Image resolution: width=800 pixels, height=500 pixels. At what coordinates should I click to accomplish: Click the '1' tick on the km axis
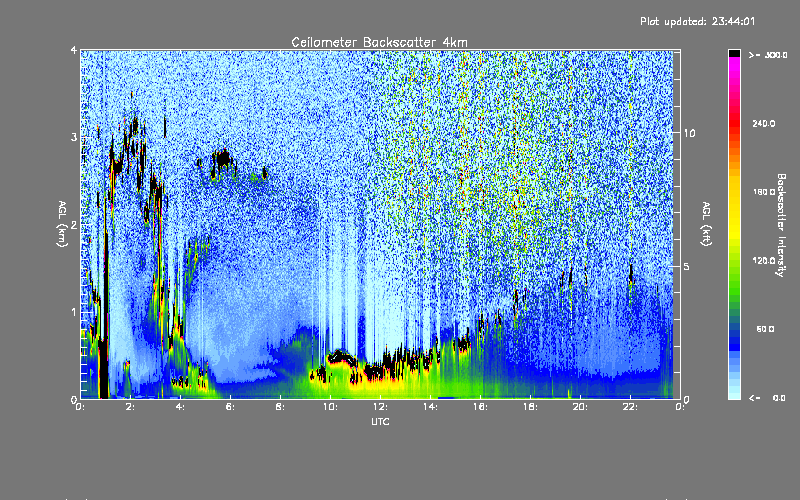pyautogui.click(x=74, y=312)
